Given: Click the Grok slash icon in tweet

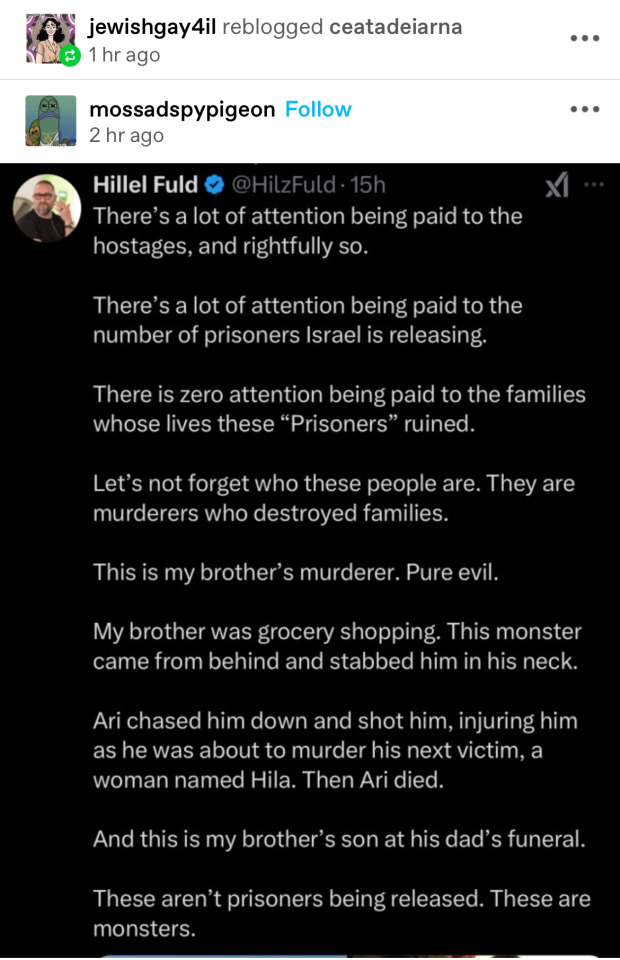Looking at the screenshot, I should pos(558,185).
